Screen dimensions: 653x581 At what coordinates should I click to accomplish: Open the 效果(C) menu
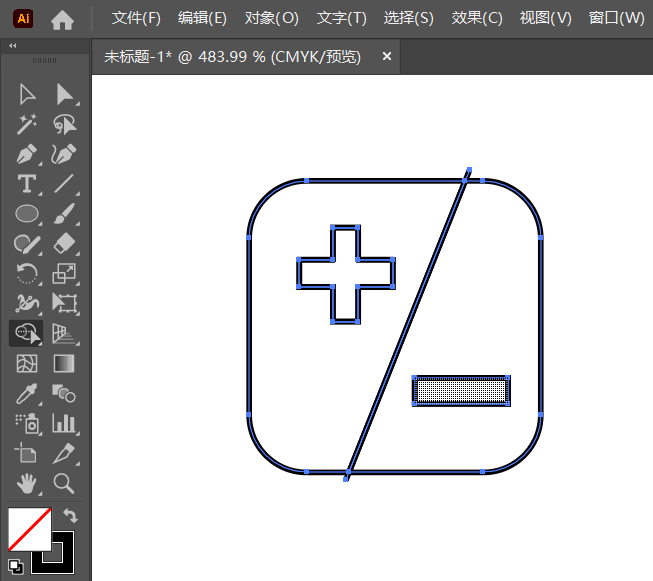[x=477, y=18]
